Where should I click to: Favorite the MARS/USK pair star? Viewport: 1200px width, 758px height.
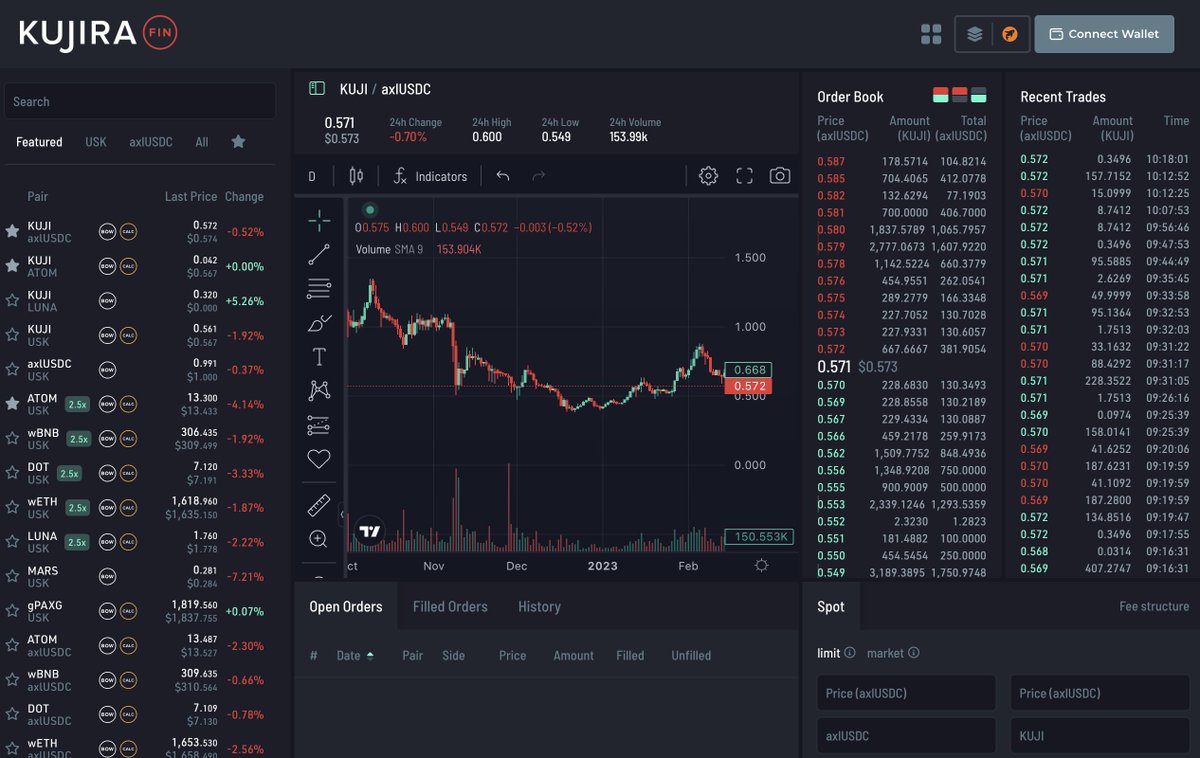12,576
